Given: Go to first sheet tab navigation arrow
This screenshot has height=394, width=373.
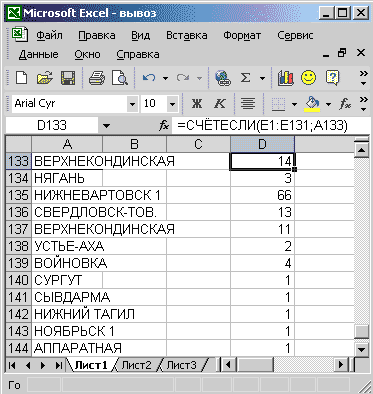Looking at the screenshot, I should click(x=12, y=366).
